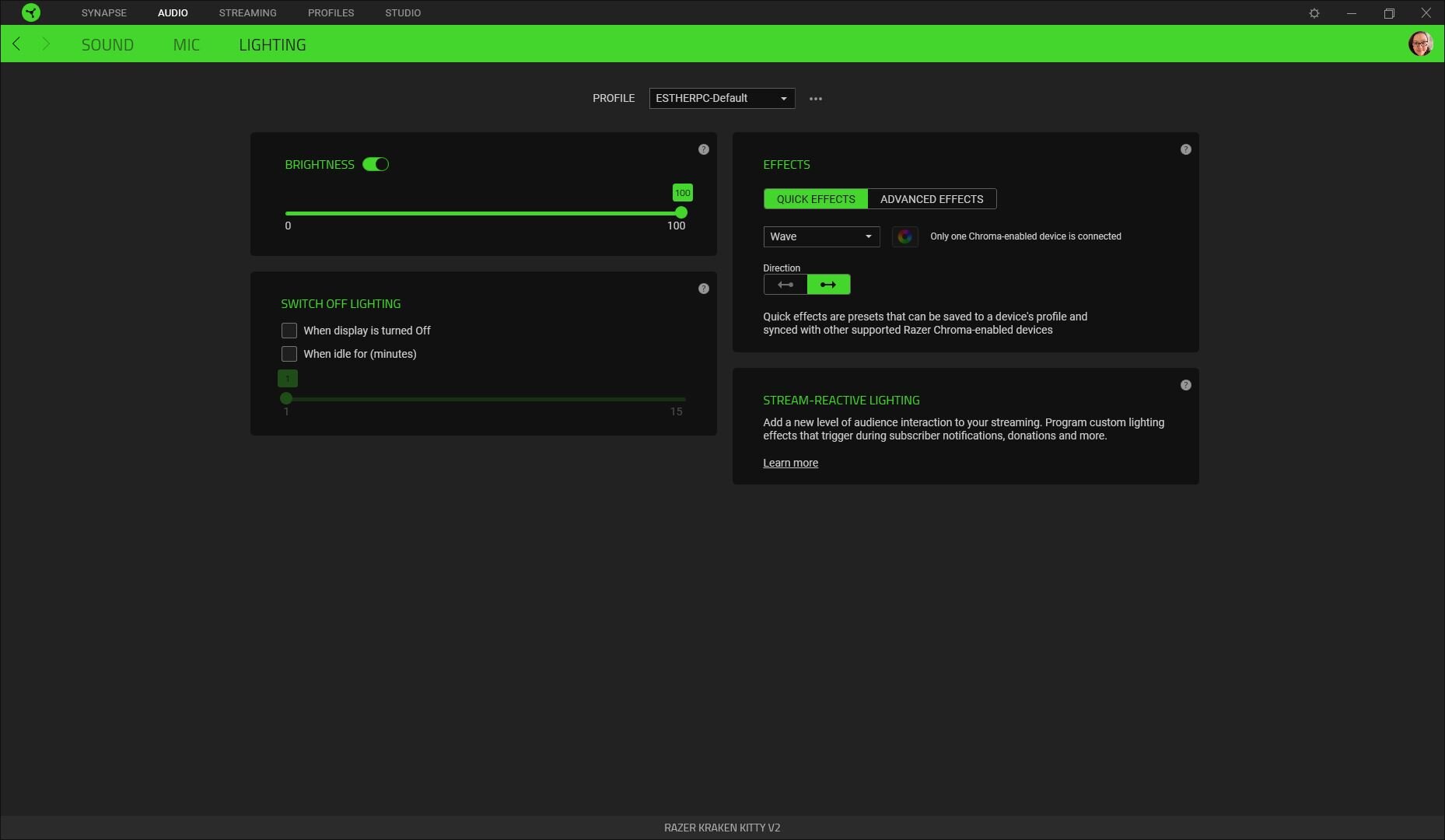Click the brightness 100 value badge
1445x840 pixels.
tap(682, 193)
